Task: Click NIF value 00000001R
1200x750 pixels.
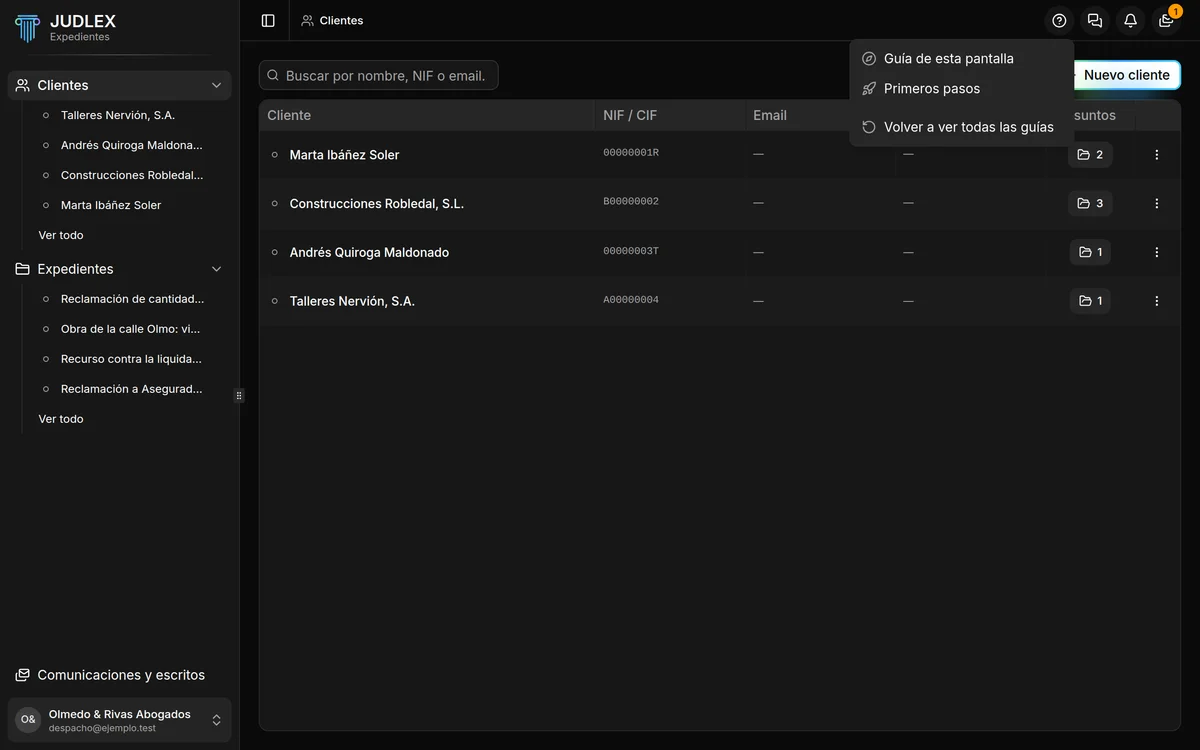Action: click(631, 153)
